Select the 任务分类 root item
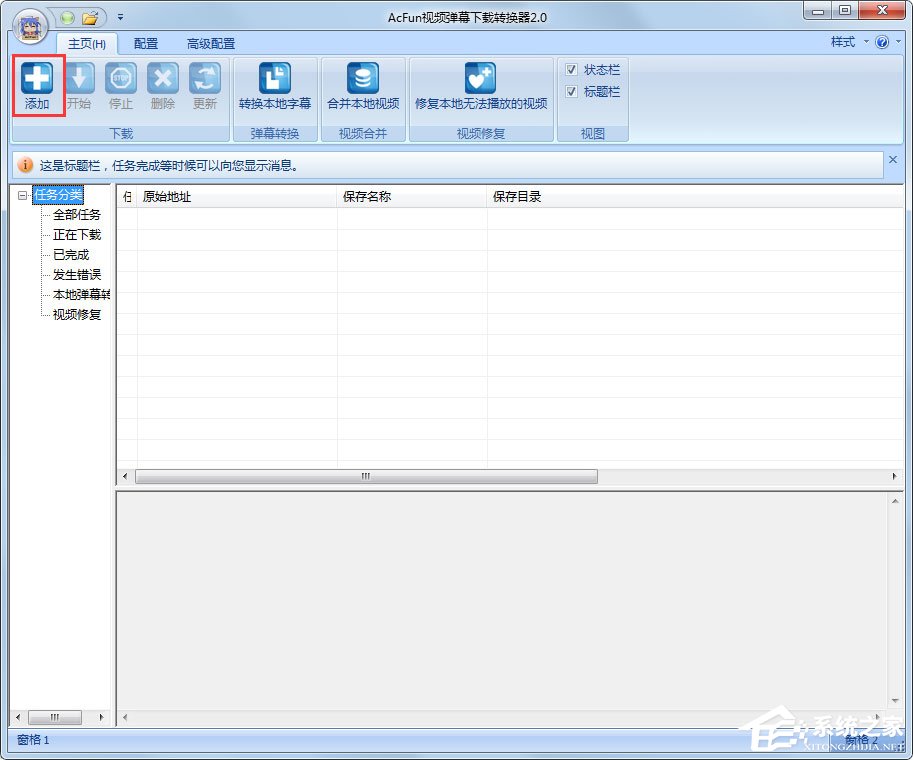 (58, 195)
